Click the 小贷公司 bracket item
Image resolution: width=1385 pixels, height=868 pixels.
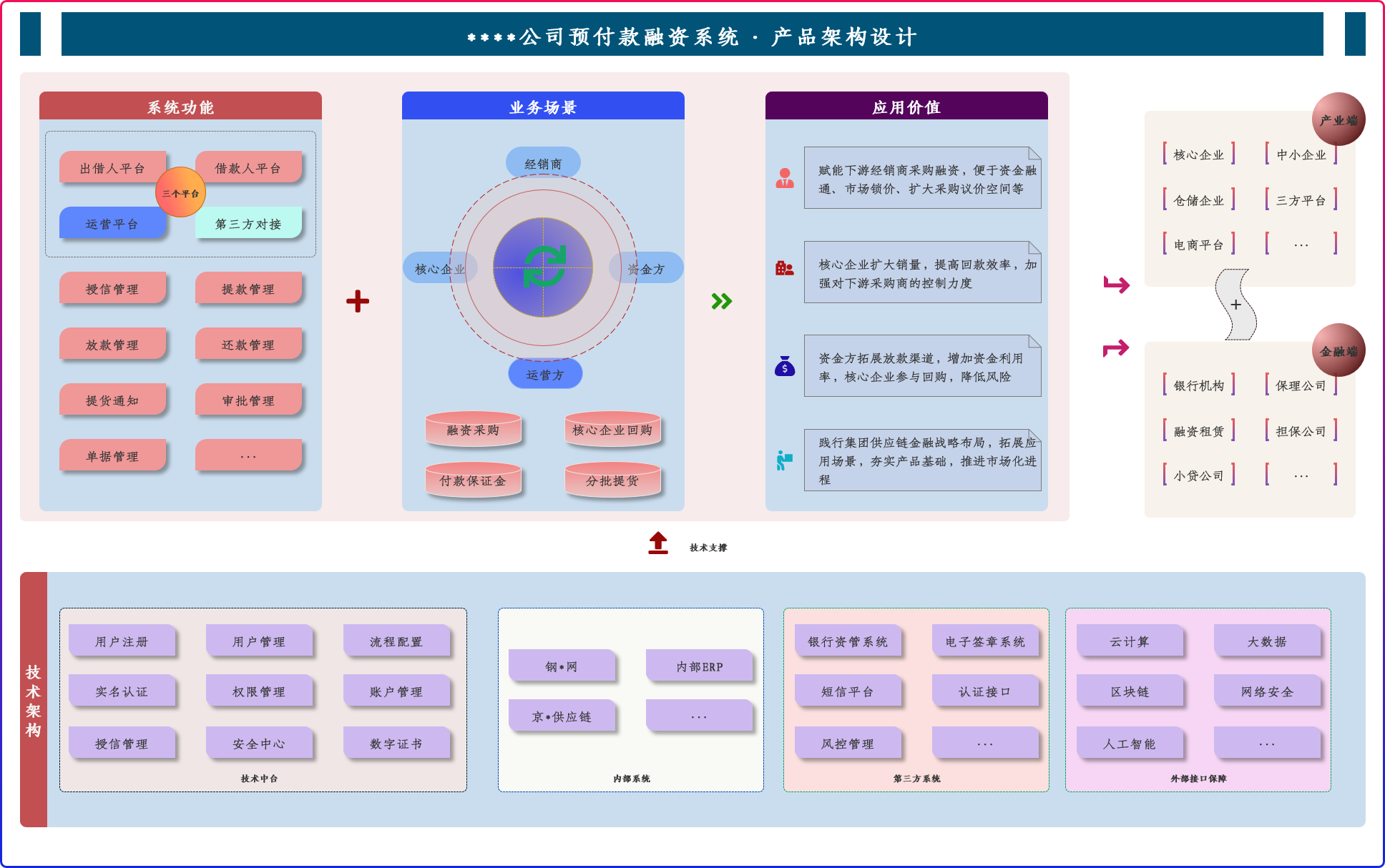click(1199, 475)
